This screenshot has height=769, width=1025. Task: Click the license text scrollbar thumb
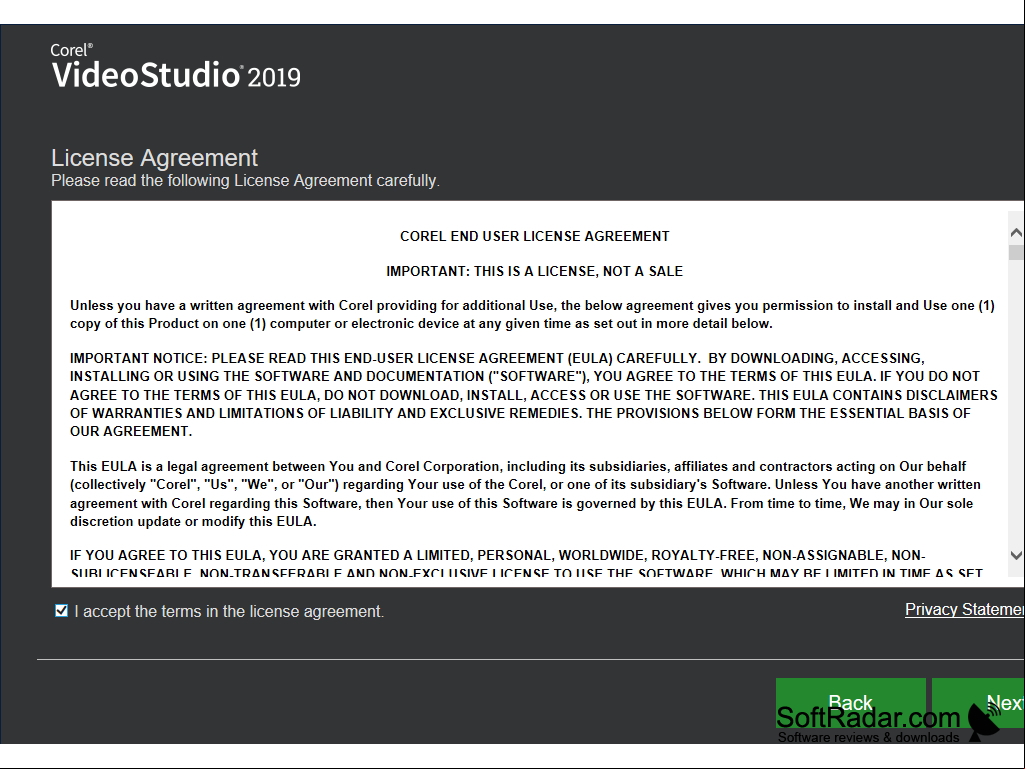tap(1016, 252)
